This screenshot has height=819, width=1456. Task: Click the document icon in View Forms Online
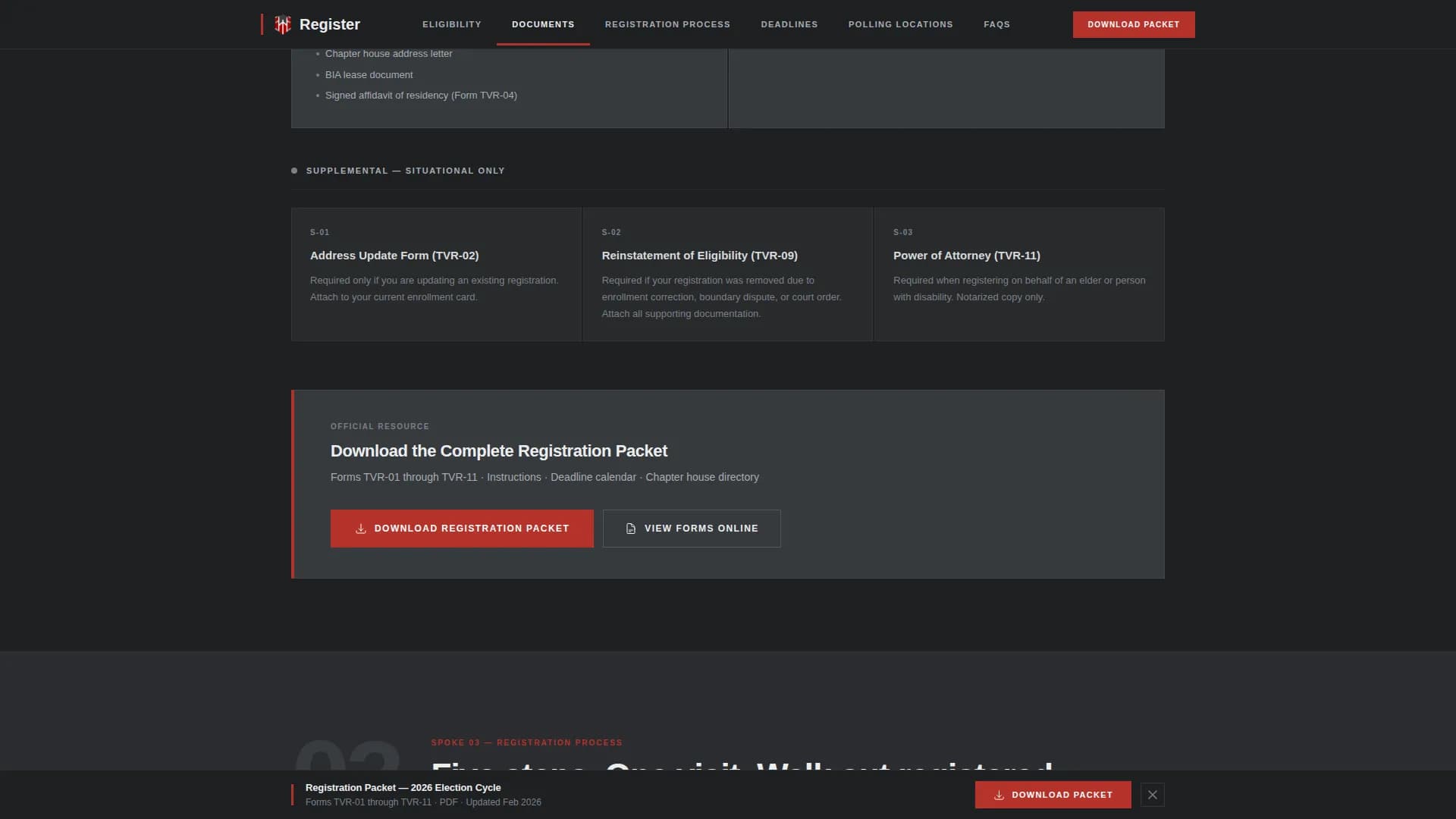631,529
